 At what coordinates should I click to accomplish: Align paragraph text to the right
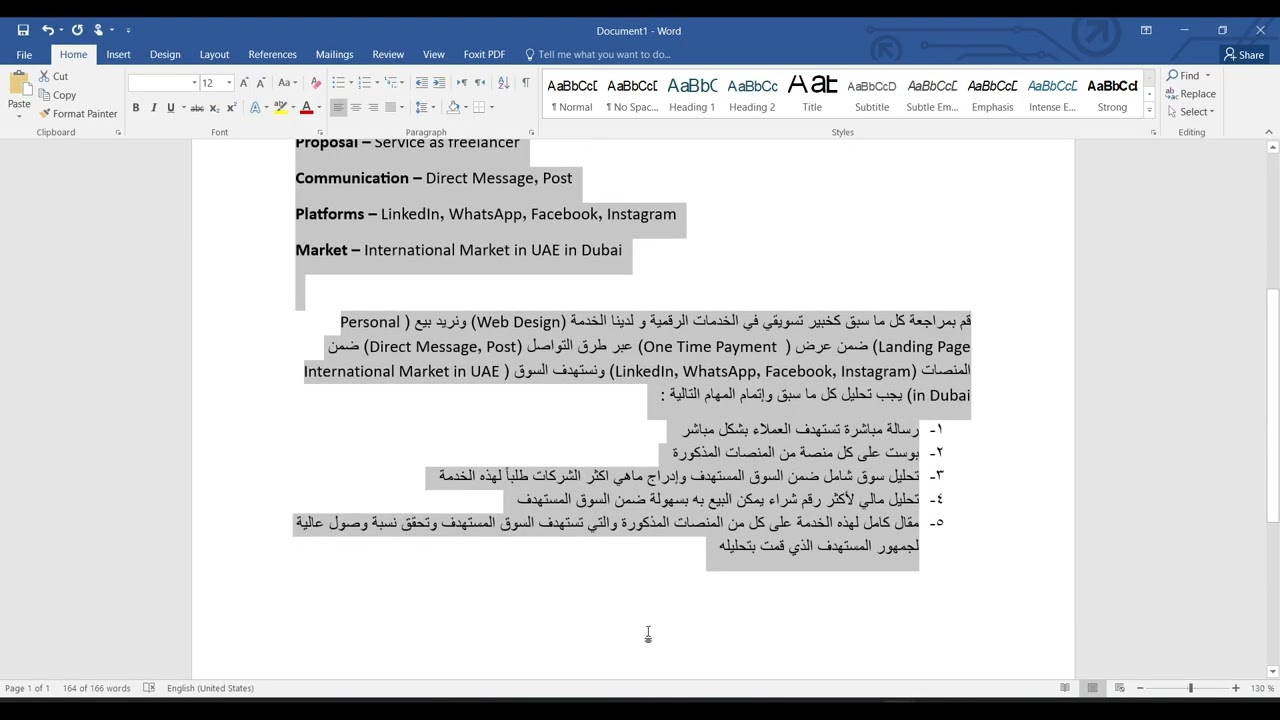tap(373, 108)
